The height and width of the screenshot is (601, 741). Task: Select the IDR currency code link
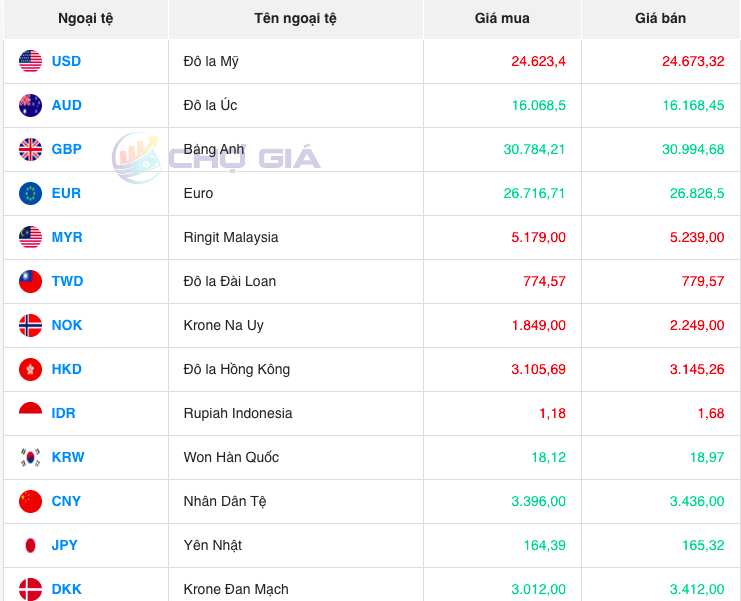(x=63, y=413)
